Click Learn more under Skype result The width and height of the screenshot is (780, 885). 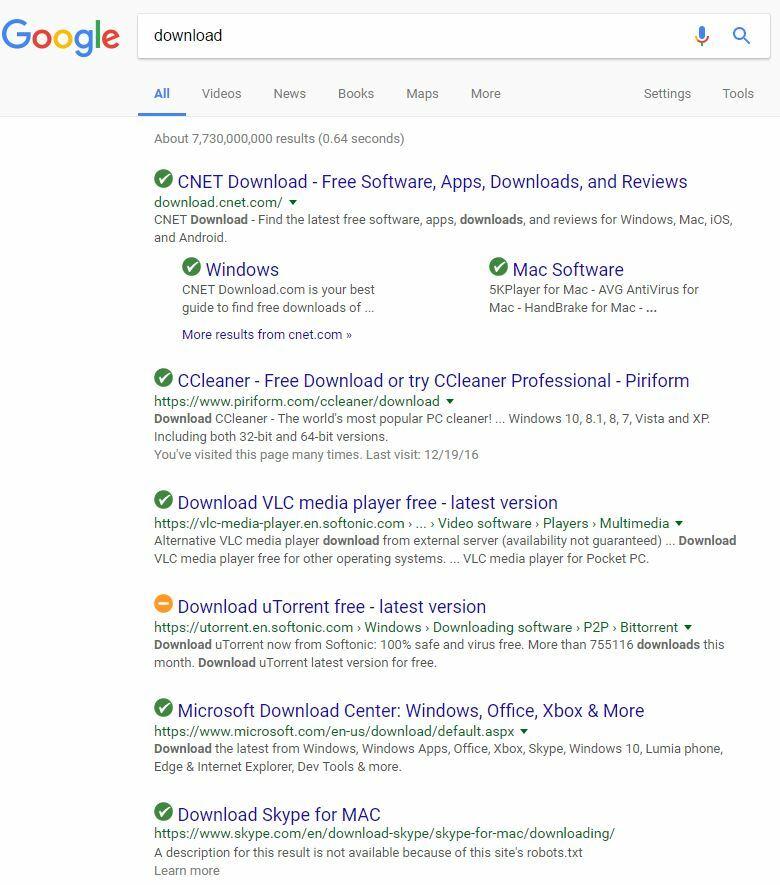tap(187, 871)
